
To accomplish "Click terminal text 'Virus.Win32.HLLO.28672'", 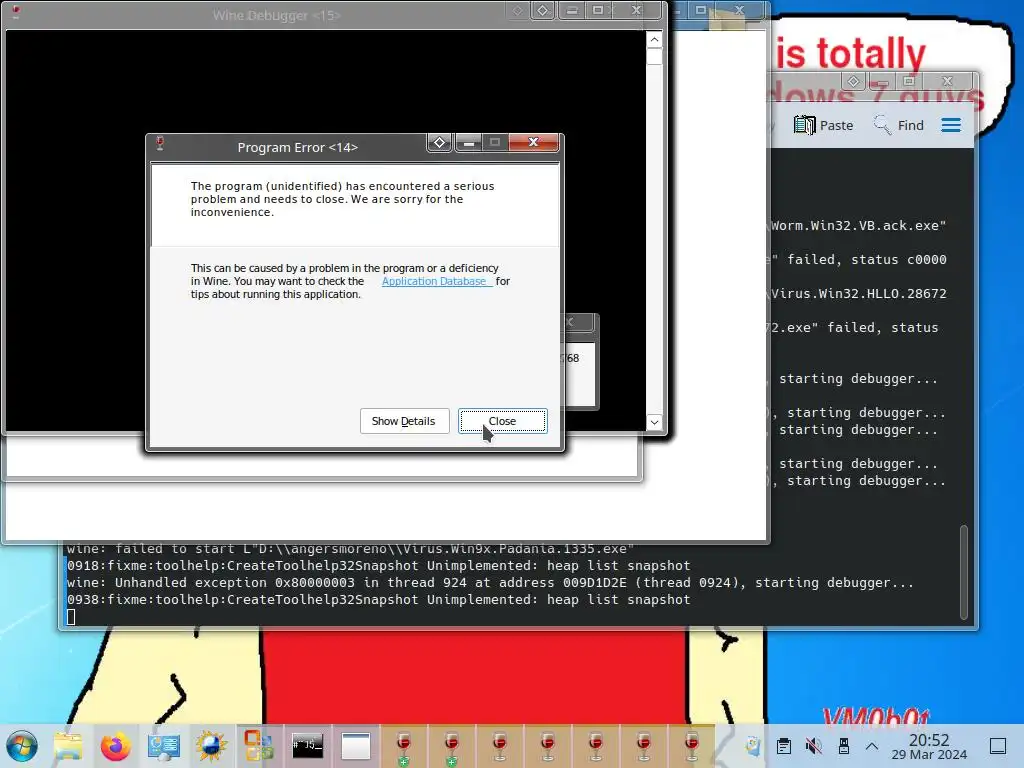I will pyautogui.click(x=858, y=293).
